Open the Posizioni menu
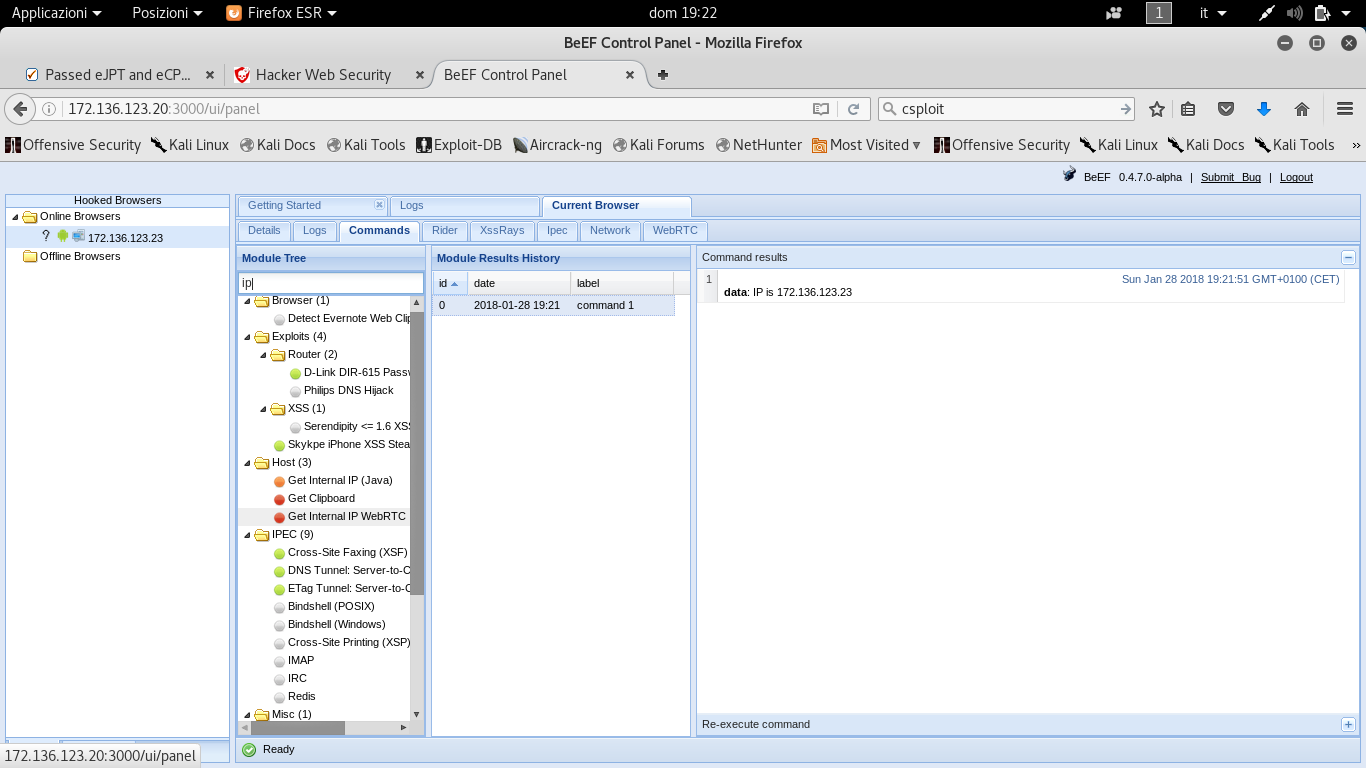1366x768 pixels. [x=167, y=13]
